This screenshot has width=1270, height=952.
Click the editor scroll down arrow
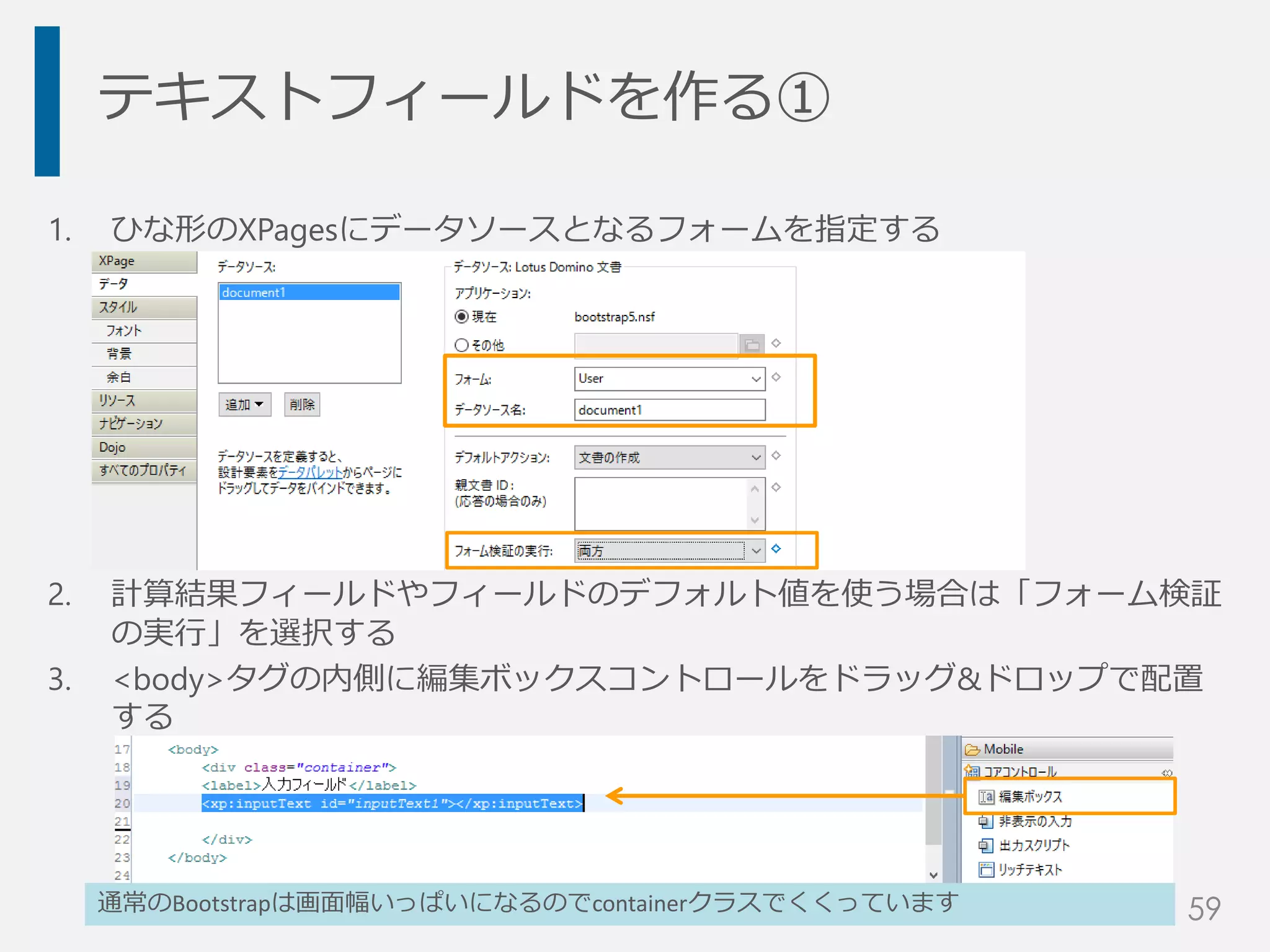click(x=933, y=875)
